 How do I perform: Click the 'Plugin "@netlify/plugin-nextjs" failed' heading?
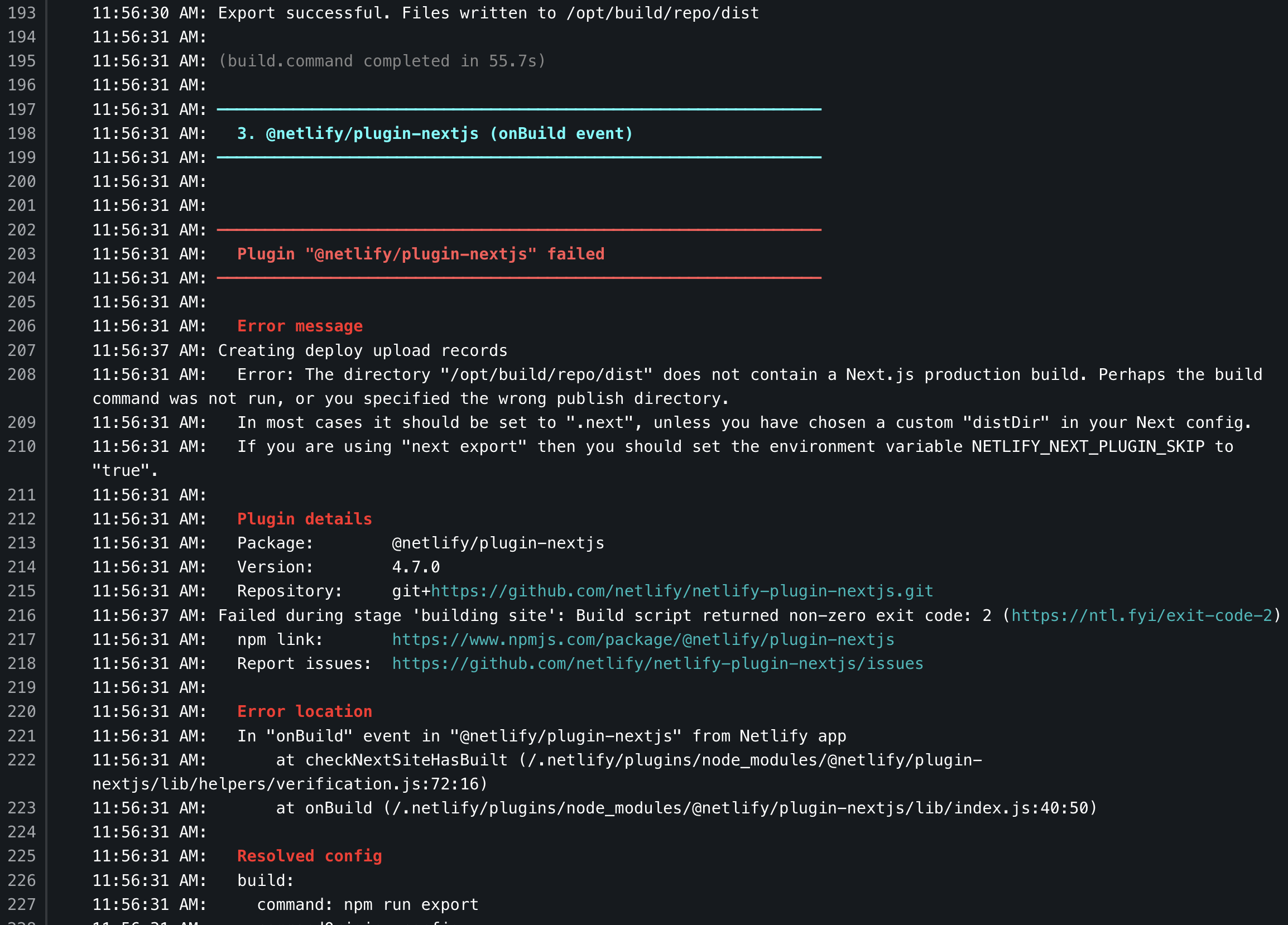coord(420,254)
